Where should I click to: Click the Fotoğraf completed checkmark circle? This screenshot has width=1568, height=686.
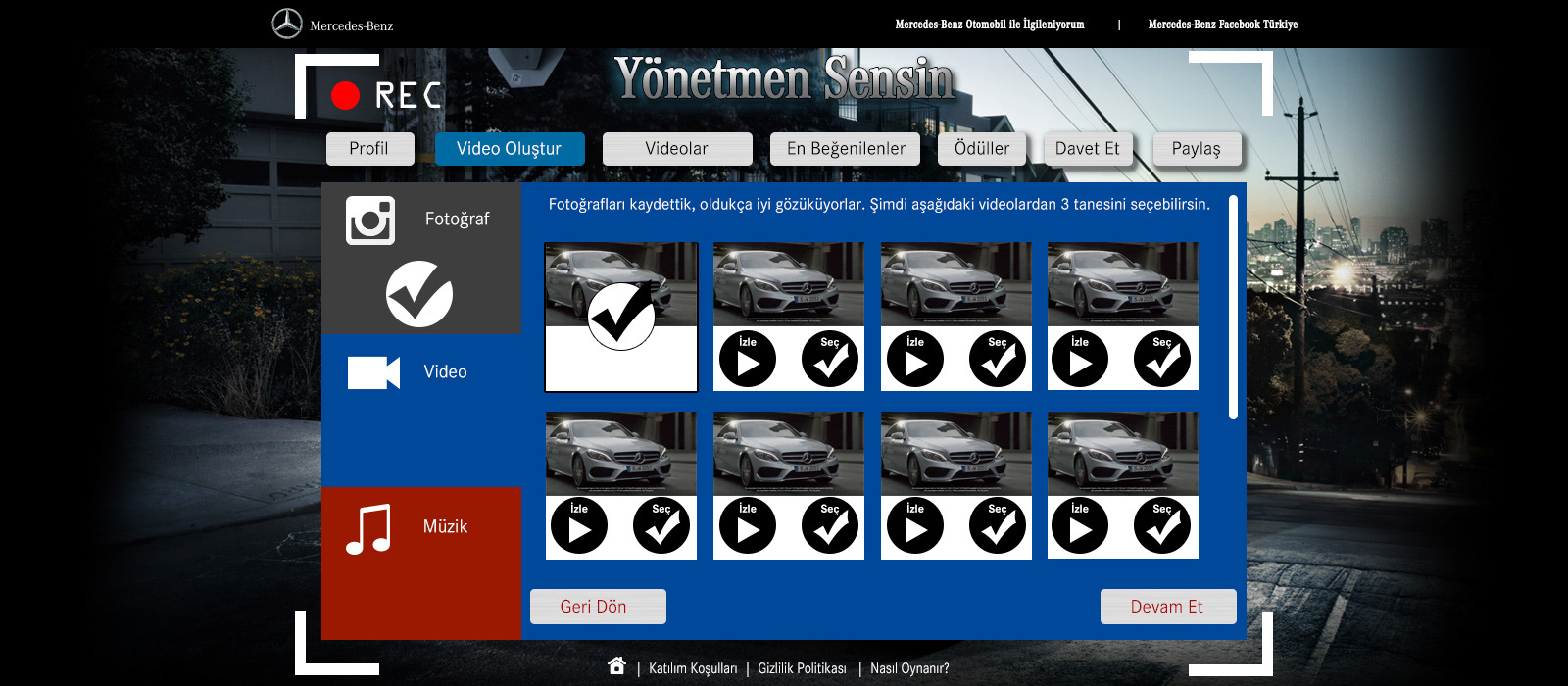pyautogui.click(x=419, y=294)
